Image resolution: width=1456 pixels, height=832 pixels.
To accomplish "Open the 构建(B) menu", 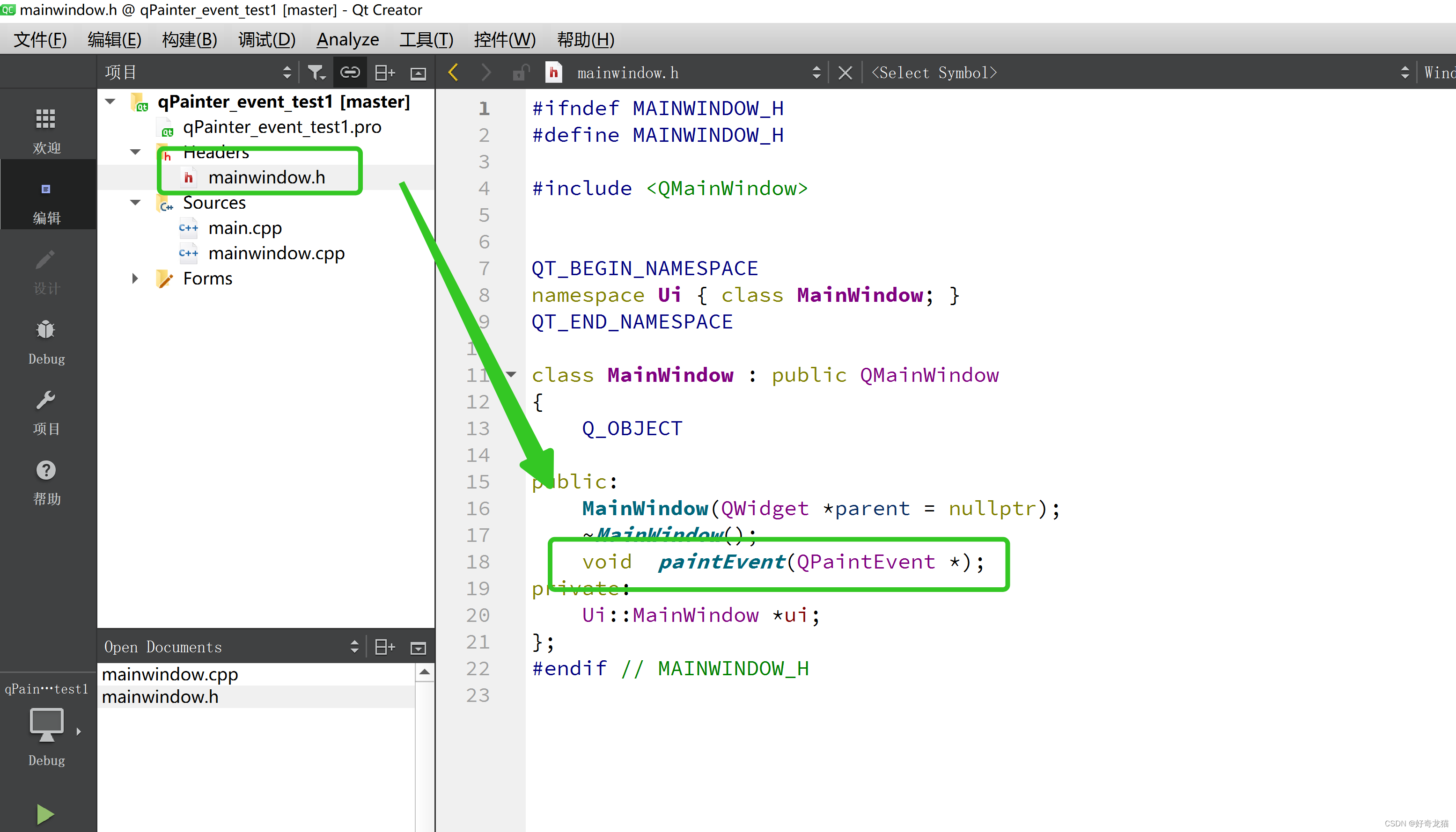I will coord(190,39).
